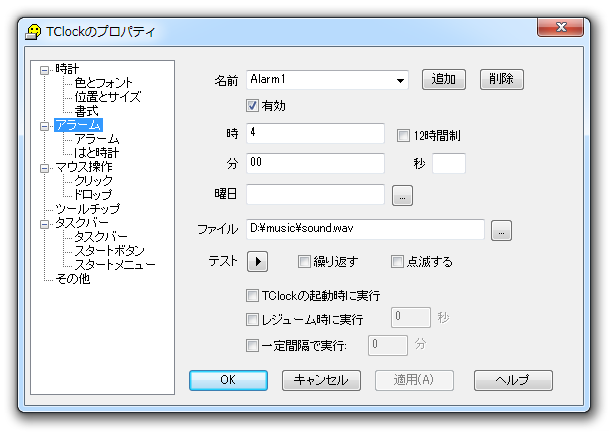Click the 曜日 weekday input field
The width and height of the screenshot is (612, 434).
(x=315, y=194)
